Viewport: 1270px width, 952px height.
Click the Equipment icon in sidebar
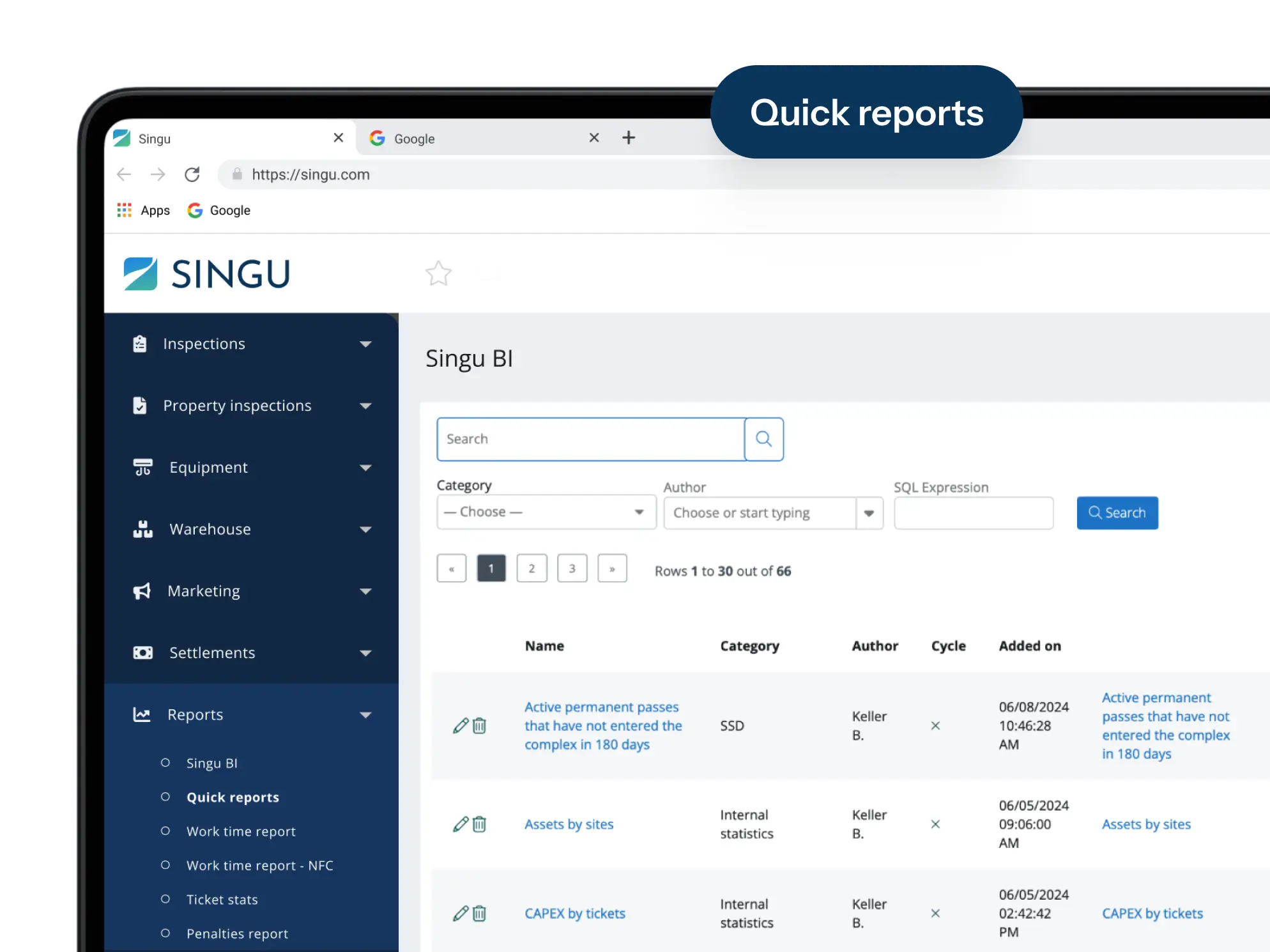coord(143,467)
